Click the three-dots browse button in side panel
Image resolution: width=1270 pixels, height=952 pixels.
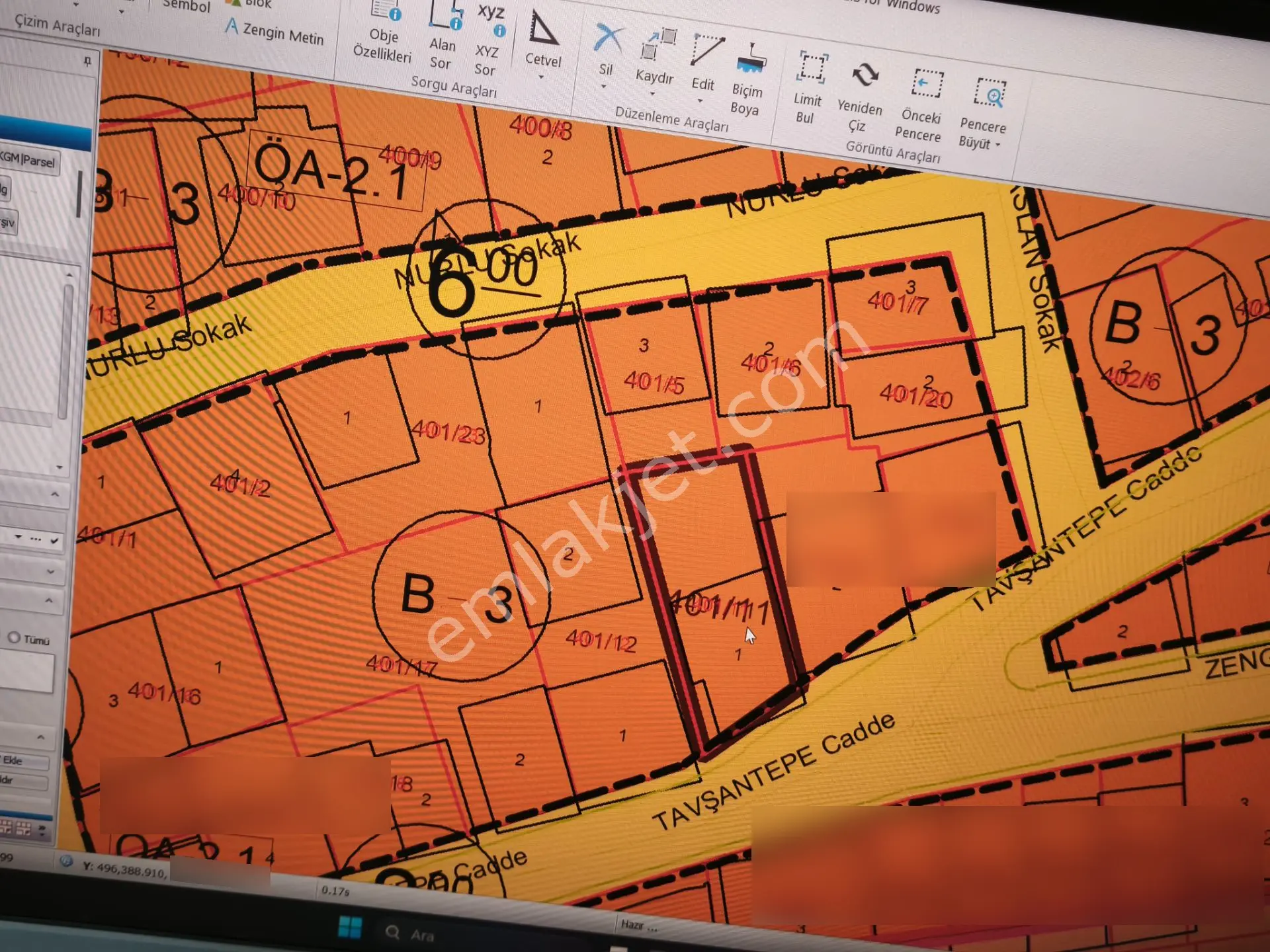click(36, 539)
